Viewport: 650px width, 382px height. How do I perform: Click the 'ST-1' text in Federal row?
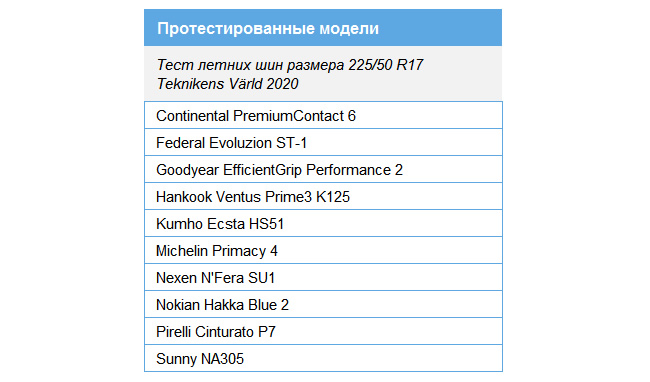(x=291, y=143)
